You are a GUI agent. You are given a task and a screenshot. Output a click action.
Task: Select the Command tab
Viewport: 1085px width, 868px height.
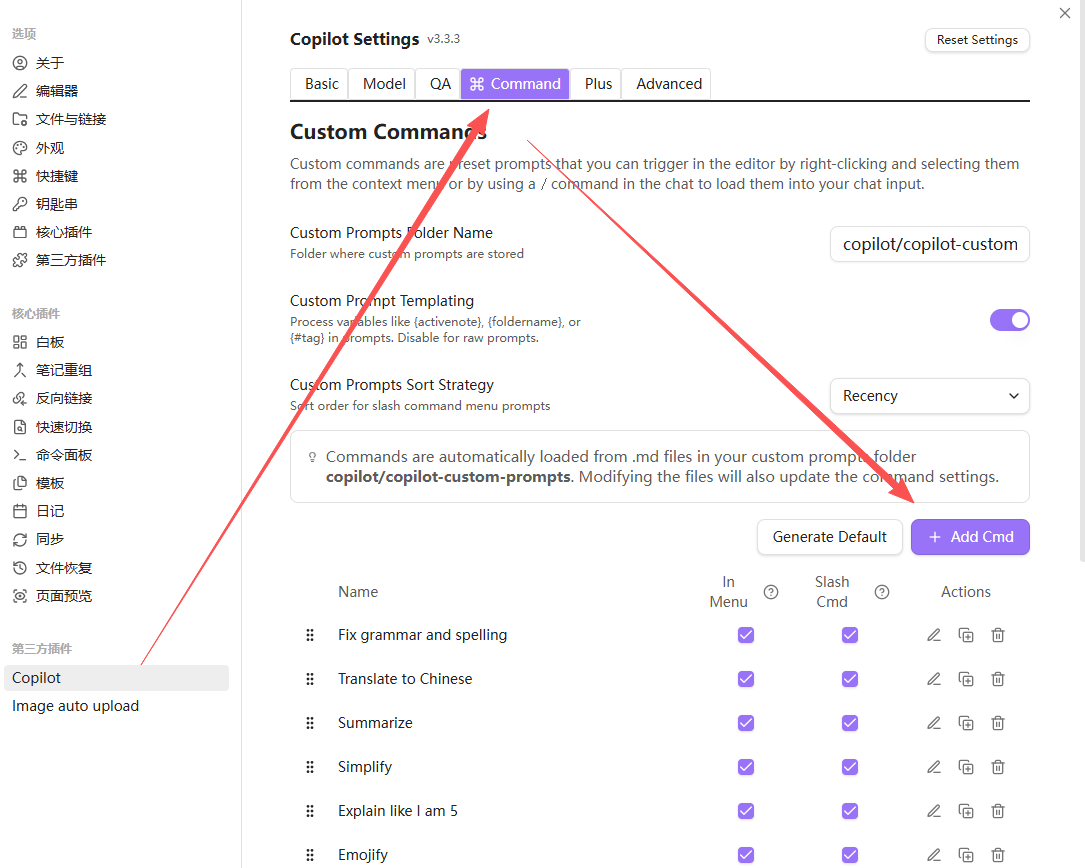click(515, 84)
